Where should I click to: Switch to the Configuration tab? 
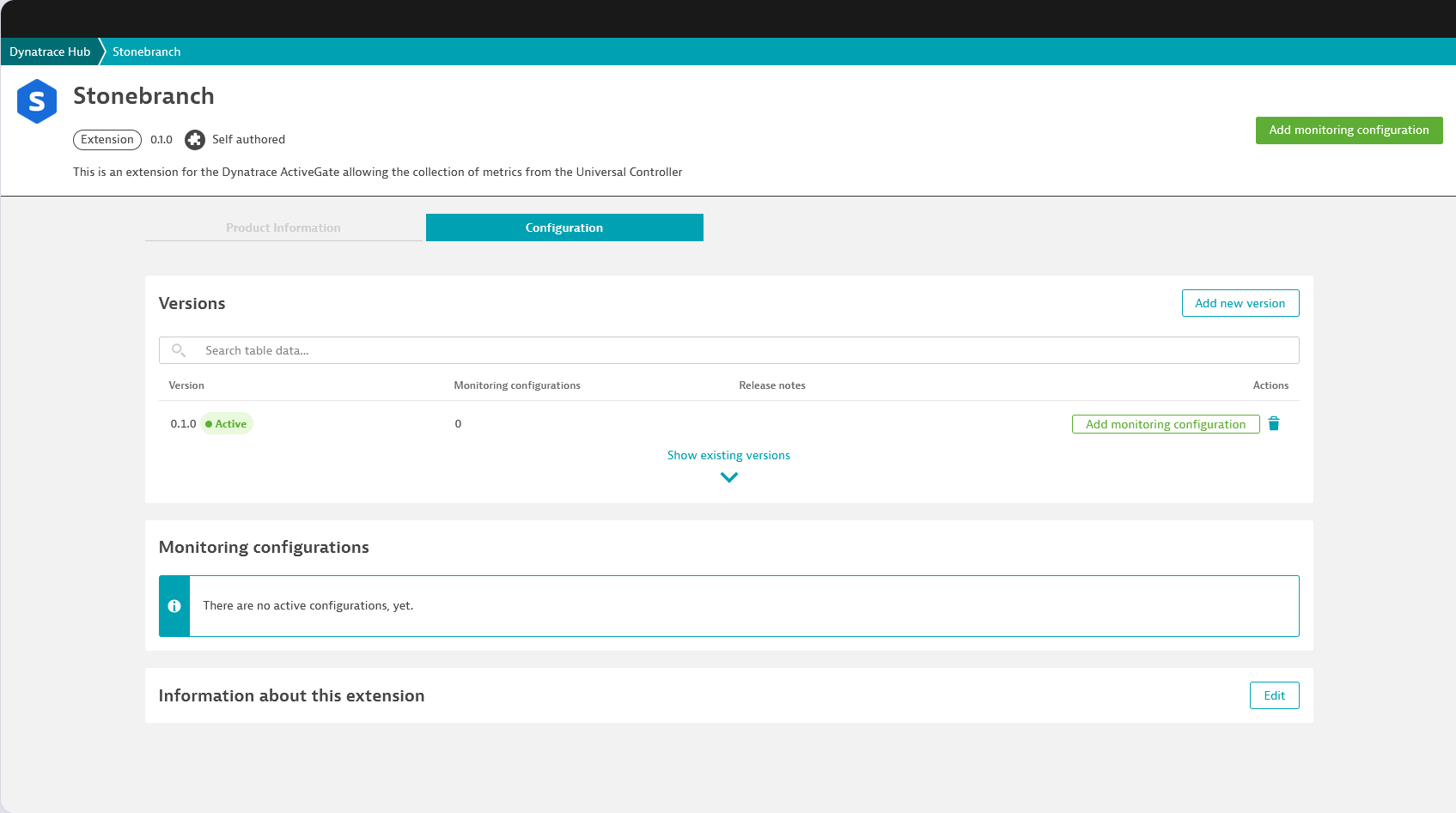(564, 228)
